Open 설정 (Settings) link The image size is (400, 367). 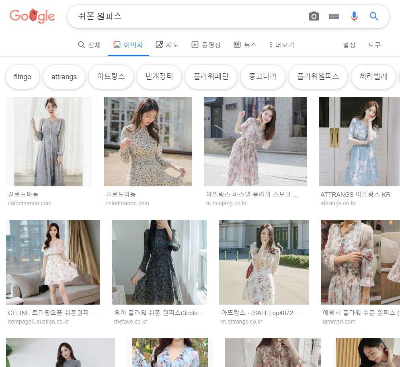349,45
